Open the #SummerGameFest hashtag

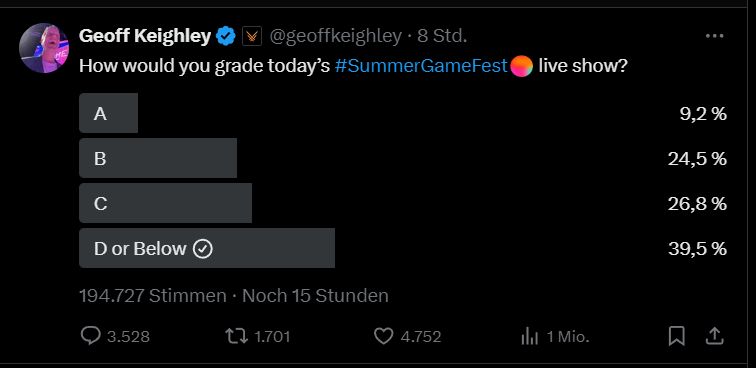tap(421, 66)
